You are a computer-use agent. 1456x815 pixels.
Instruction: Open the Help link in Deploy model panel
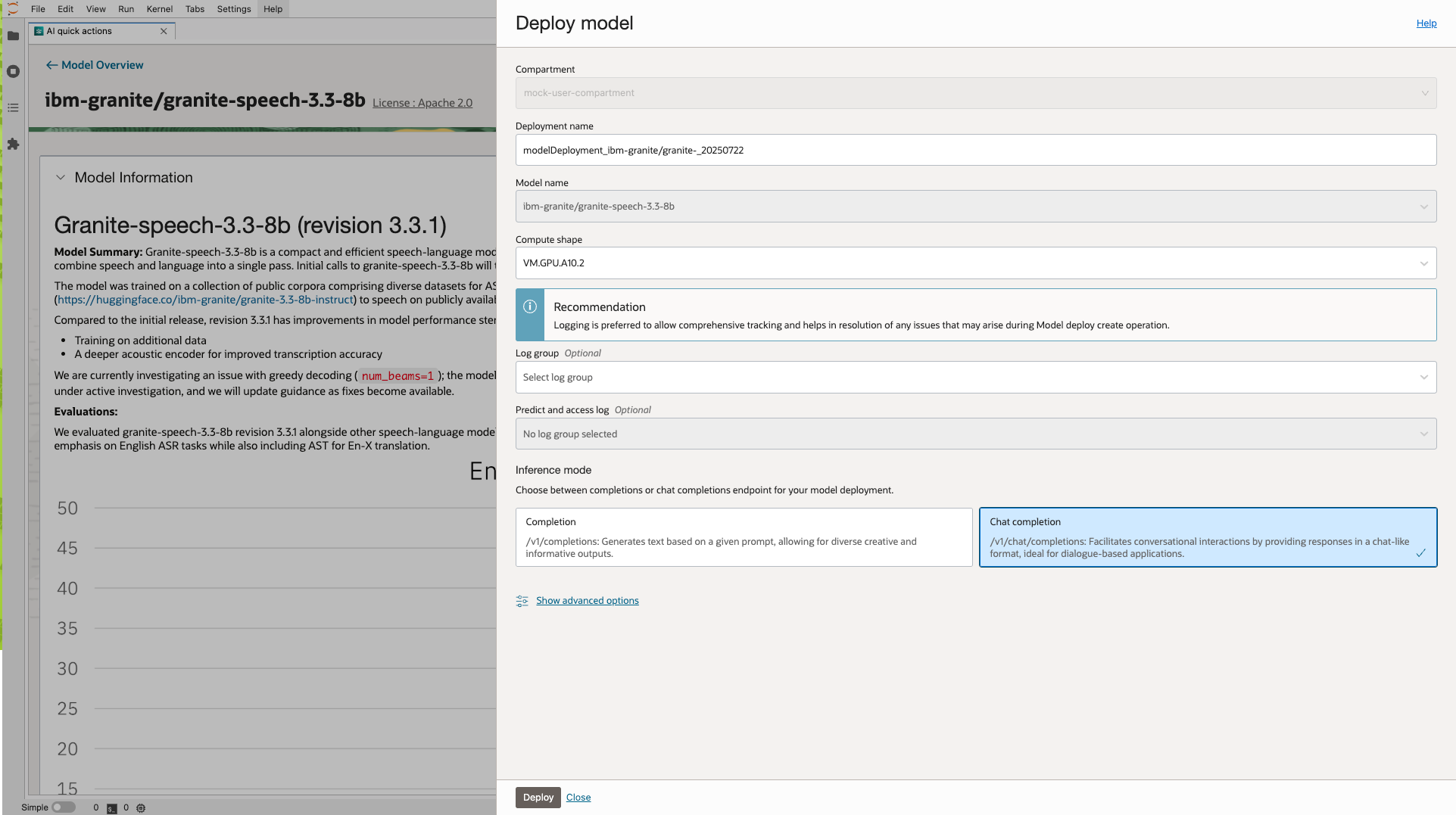tap(1426, 23)
